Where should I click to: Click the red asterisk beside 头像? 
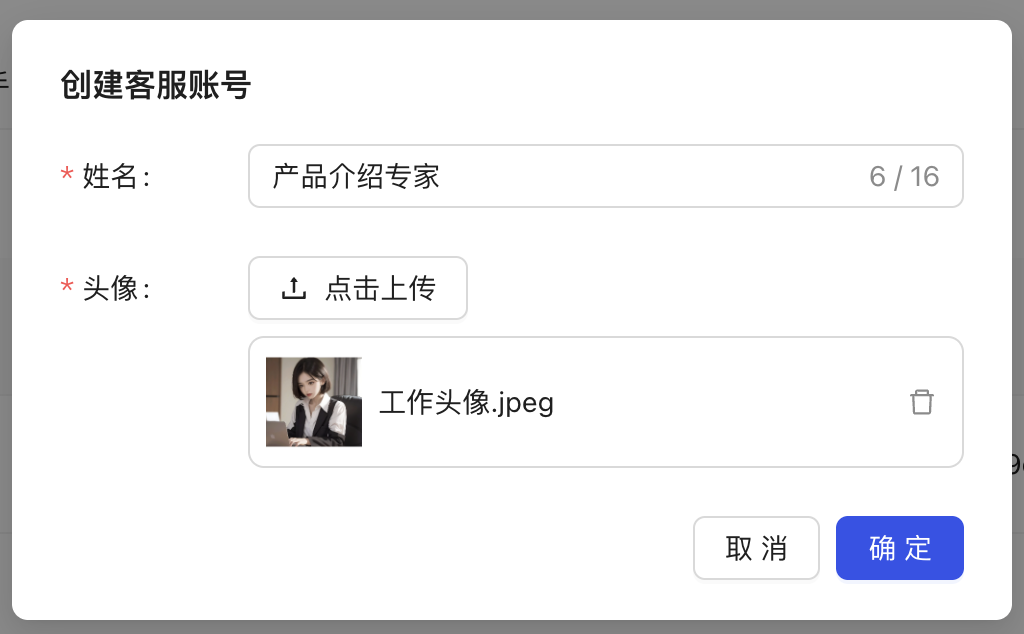[x=67, y=290]
